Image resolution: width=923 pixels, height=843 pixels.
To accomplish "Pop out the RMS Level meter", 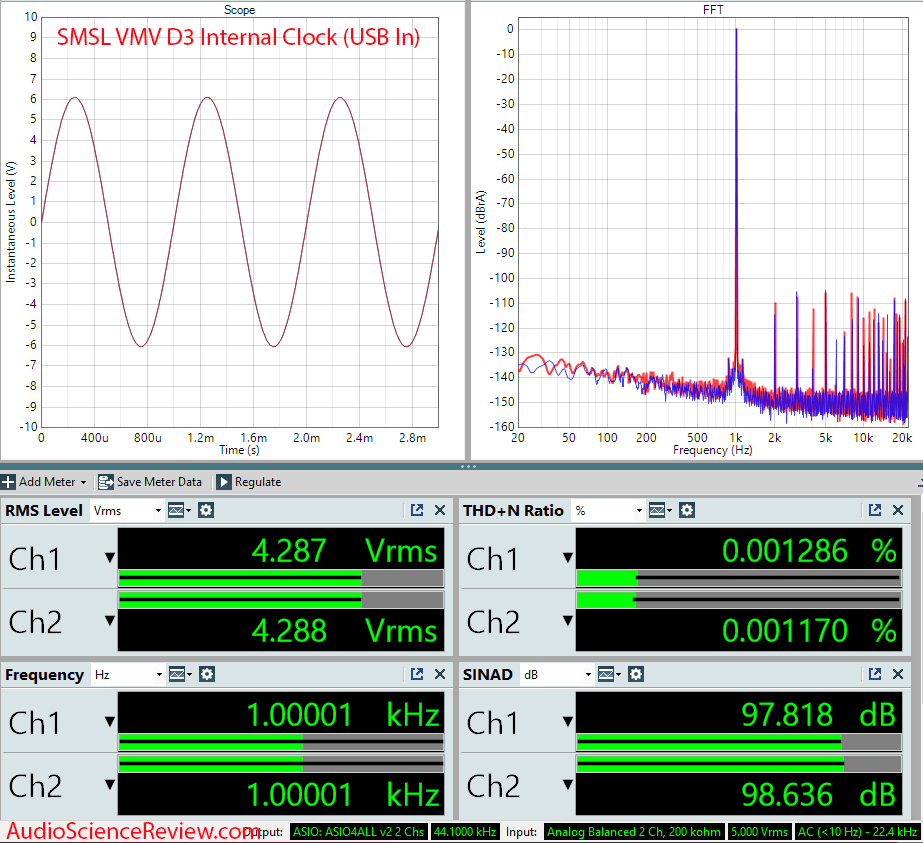I will pyautogui.click(x=417, y=510).
